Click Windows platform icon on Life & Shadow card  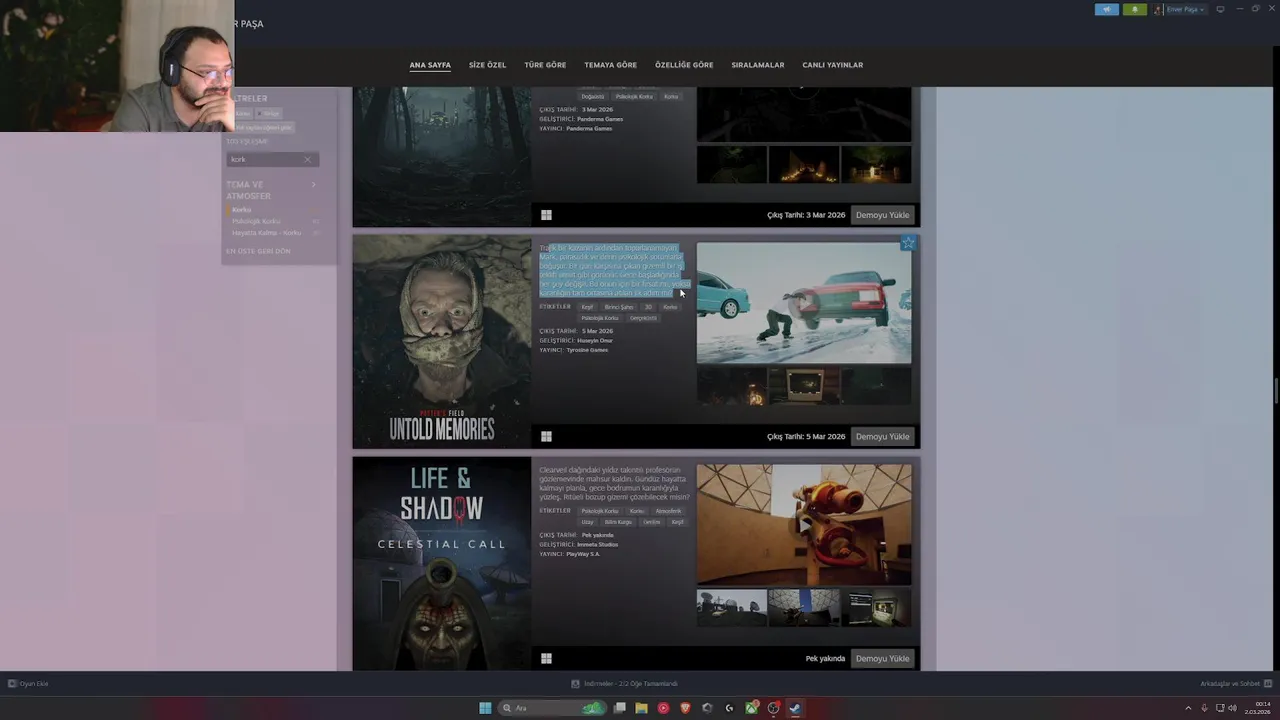[546, 659]
